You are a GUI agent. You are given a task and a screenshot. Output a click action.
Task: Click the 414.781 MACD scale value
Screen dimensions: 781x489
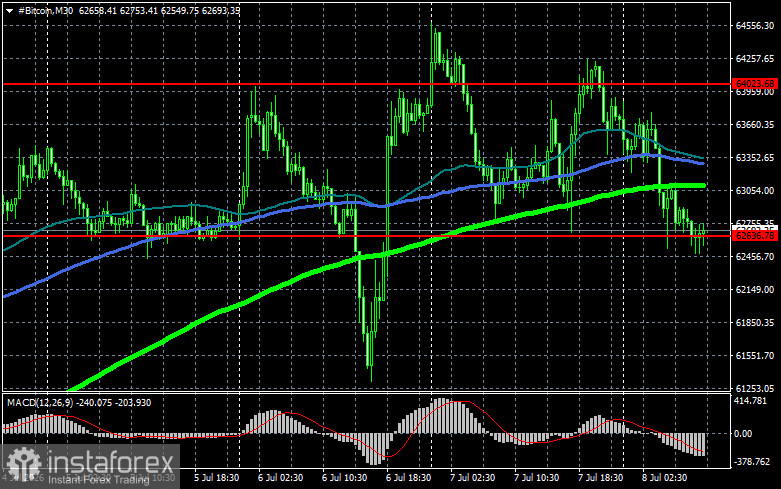751,401
